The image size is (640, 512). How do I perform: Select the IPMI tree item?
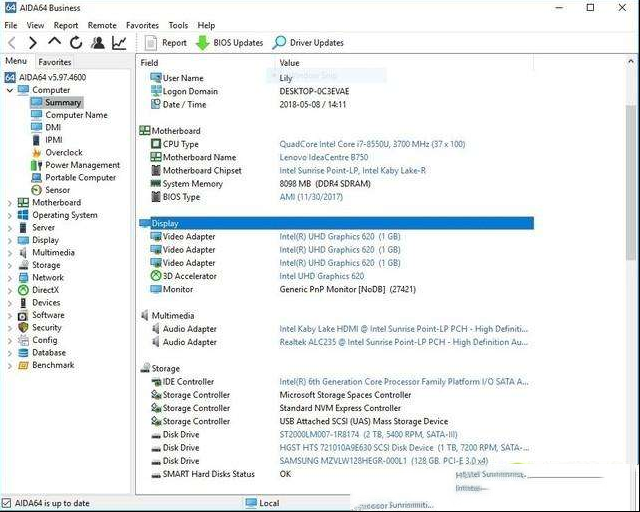point(54,140)
